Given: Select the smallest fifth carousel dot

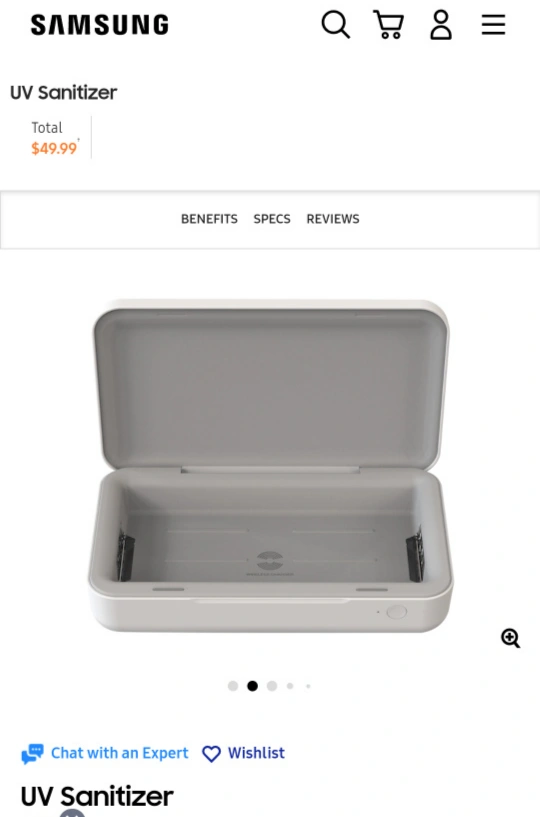Looking at the screenshot, I should click(x=308, y=686).
